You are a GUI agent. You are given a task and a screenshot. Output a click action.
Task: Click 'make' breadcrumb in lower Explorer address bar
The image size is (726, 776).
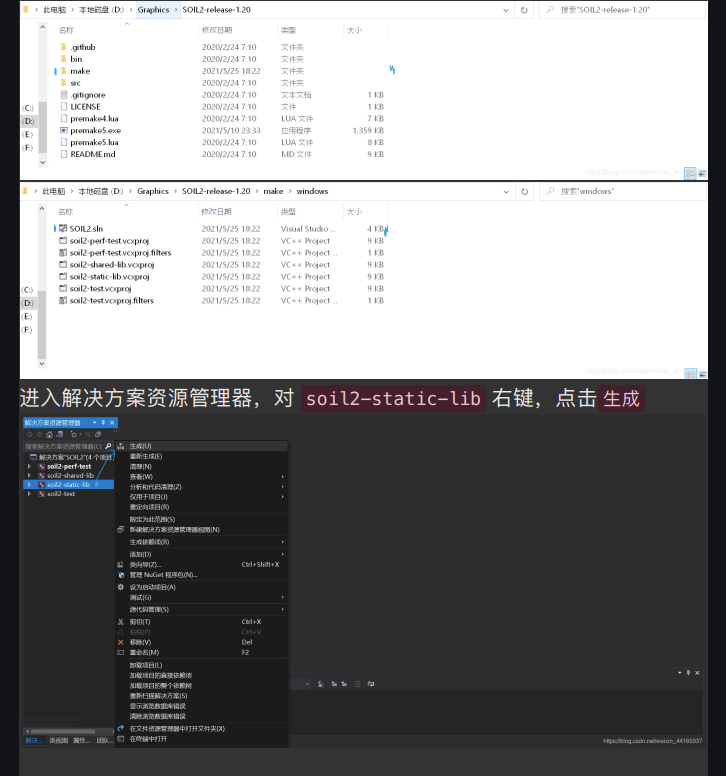pyautogui.click(x=273, y=191)
